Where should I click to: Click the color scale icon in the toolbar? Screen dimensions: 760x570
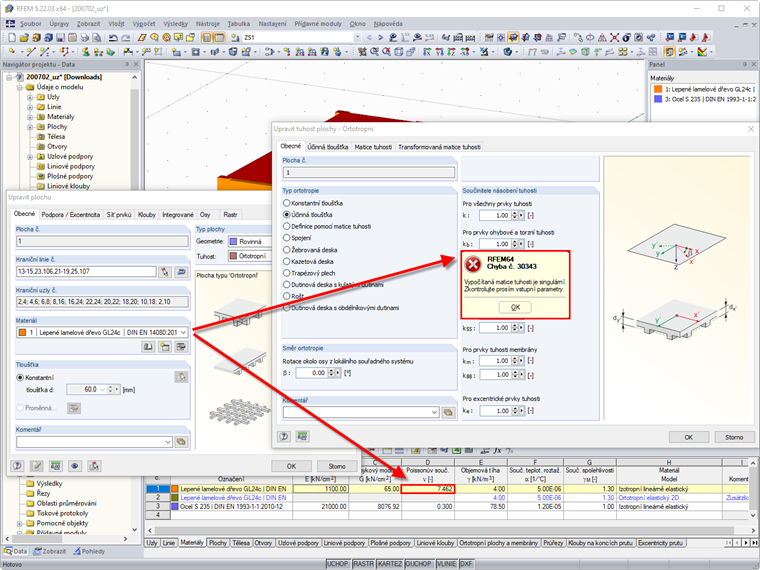coord(702,51)
